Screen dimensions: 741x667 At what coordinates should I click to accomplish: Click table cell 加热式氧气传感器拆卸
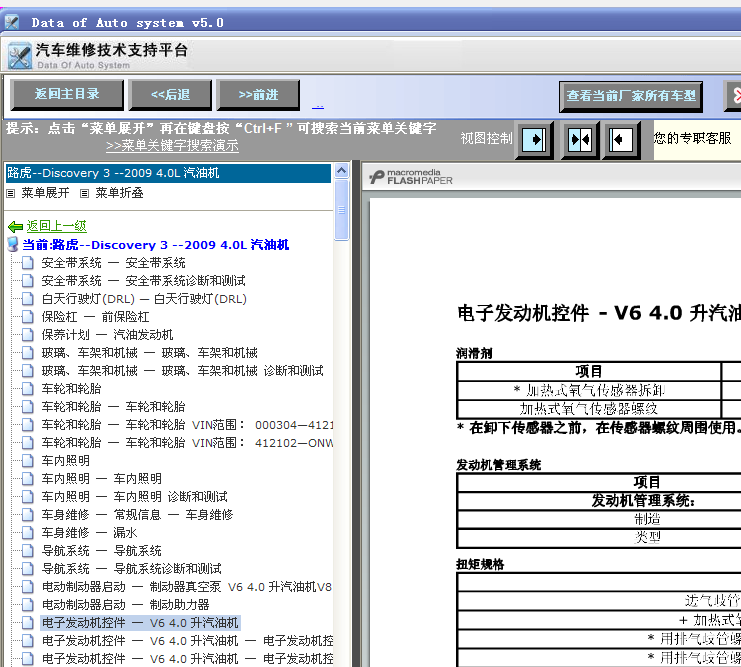tap(589, 390)
